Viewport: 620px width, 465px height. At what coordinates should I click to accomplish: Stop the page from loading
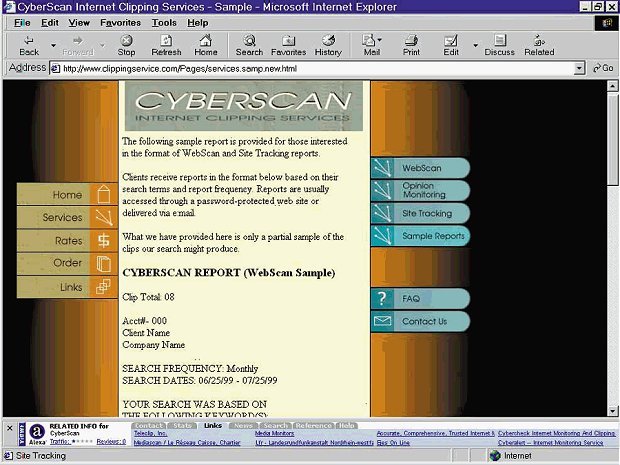[x=126, y=45]
